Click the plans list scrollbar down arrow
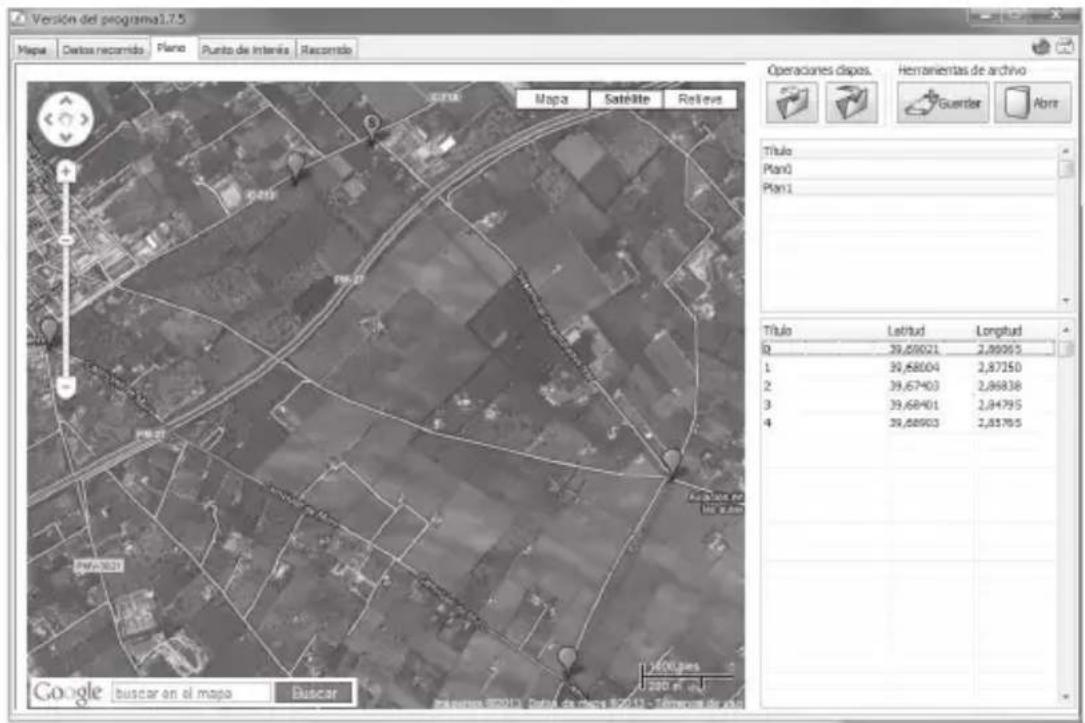The width and height of the screenshot is (1085, 723). pyautogui.click(x=1066, y=301)
